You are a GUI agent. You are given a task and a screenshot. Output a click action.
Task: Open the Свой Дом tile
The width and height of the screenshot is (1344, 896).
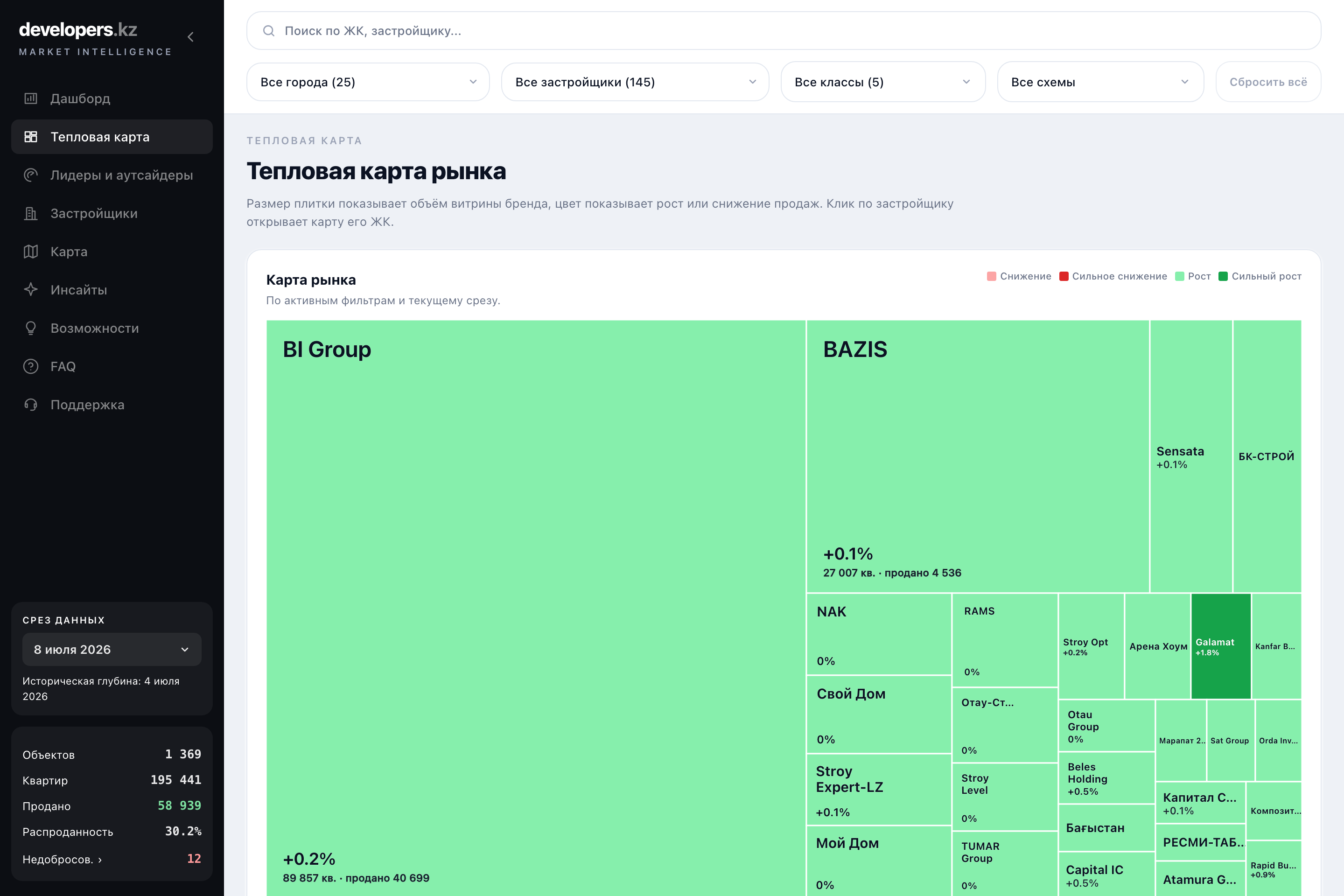[x=879, y=714]
